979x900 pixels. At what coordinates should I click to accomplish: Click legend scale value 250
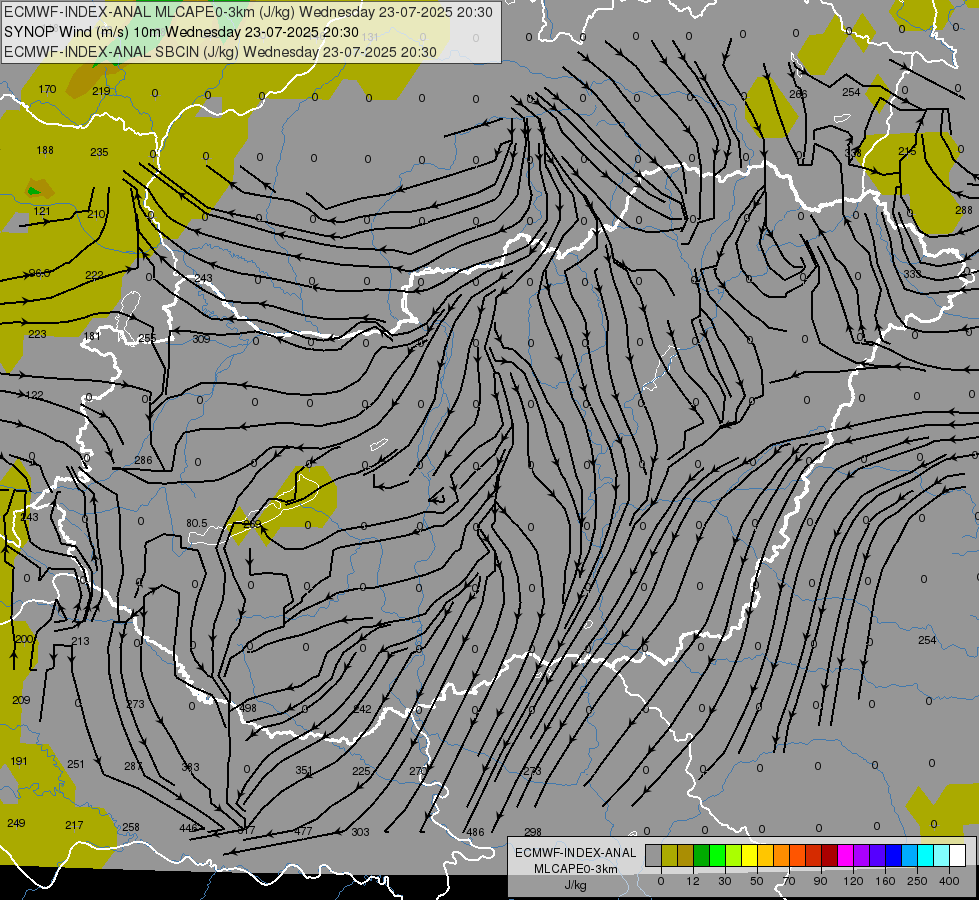(x=917, y=881)
